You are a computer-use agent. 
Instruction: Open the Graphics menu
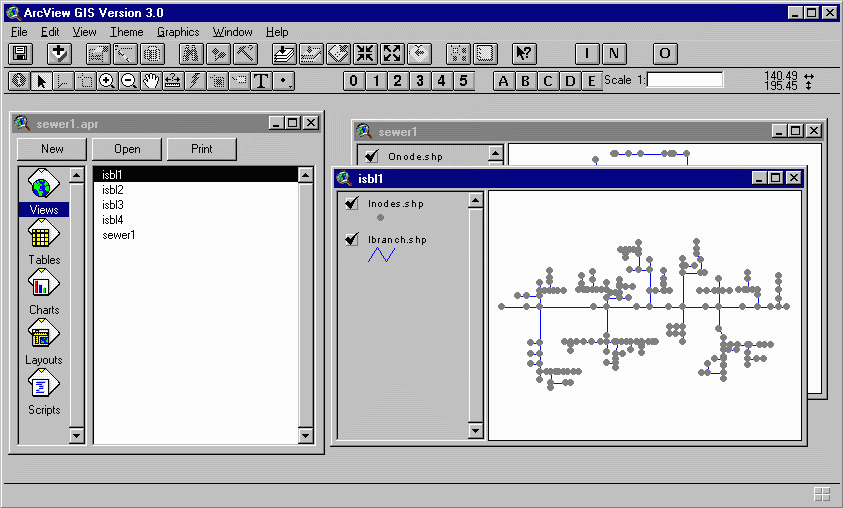(x=178, y=32)
